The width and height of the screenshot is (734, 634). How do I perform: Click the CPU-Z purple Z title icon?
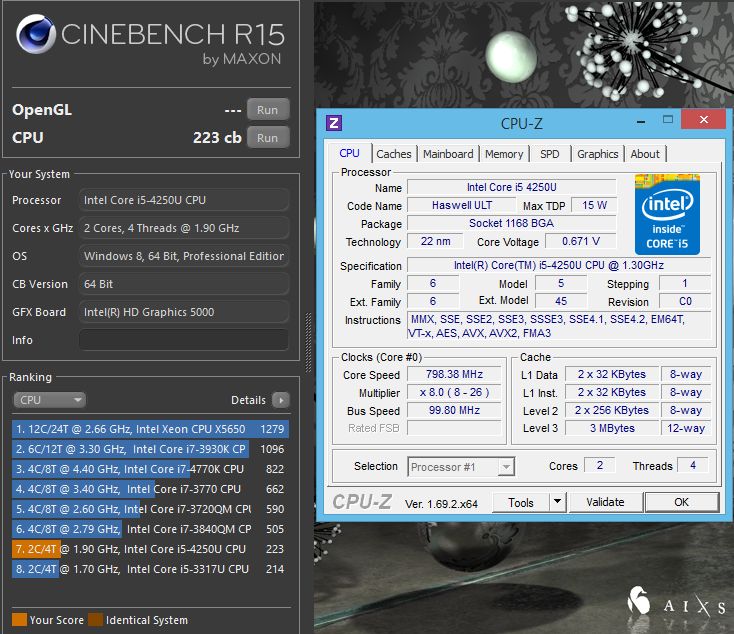334,123
